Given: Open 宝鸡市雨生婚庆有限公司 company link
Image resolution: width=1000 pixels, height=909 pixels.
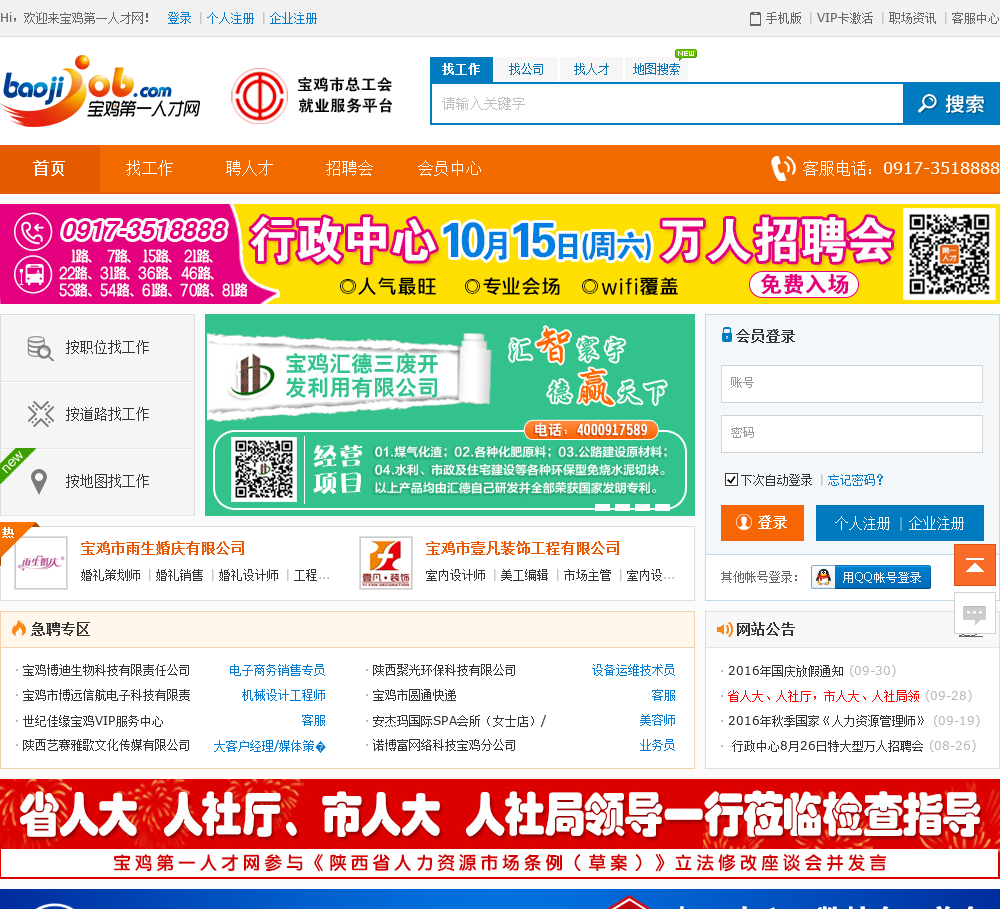Looking at the screenshot, I should [163, 549].
